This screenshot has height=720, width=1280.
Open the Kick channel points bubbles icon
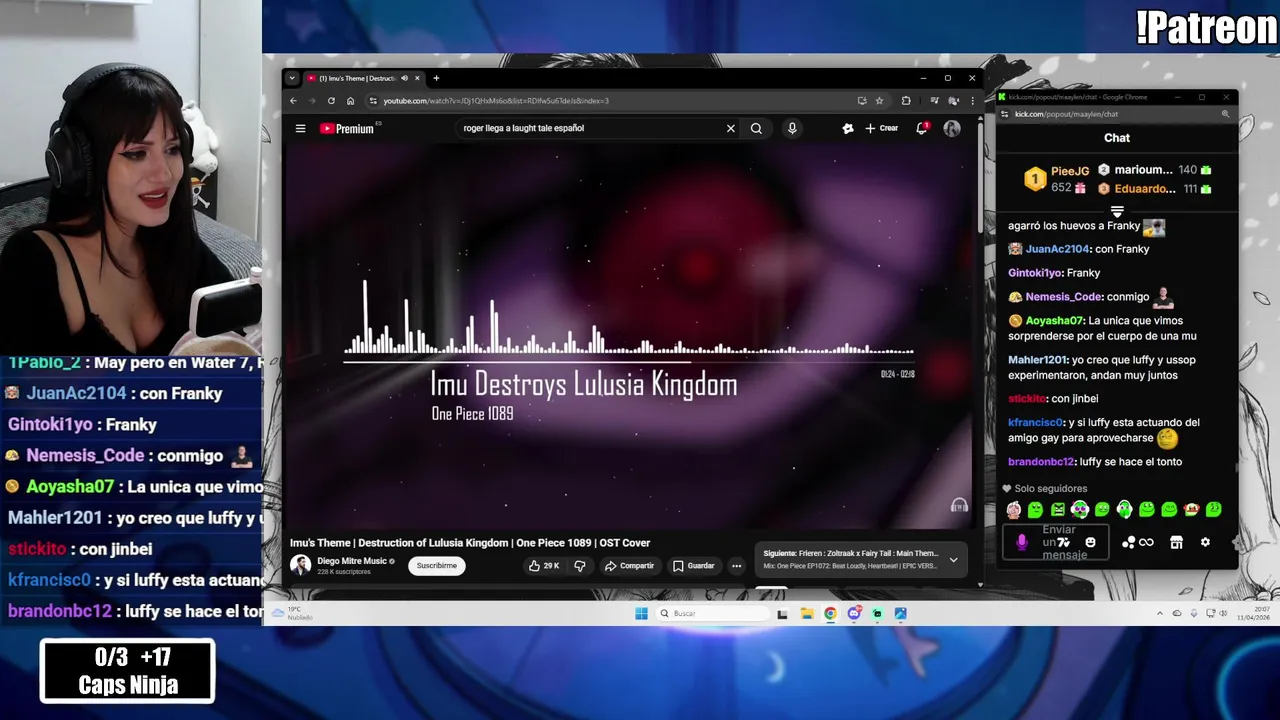[x=1129, y=542]
